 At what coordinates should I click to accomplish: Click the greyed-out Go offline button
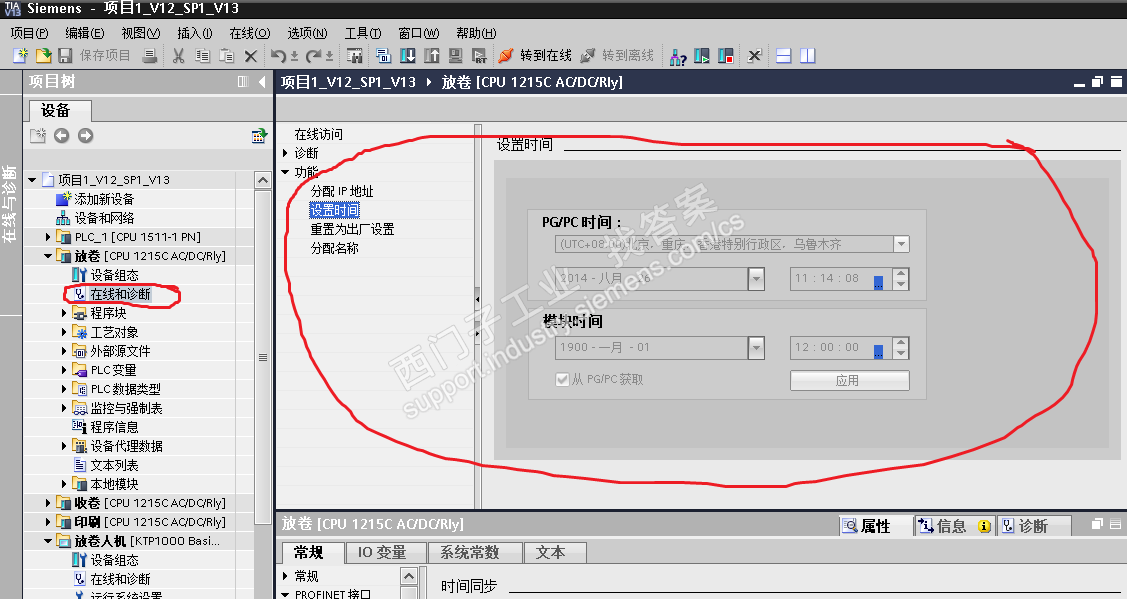pyautogui.click(x=617, y=55)
